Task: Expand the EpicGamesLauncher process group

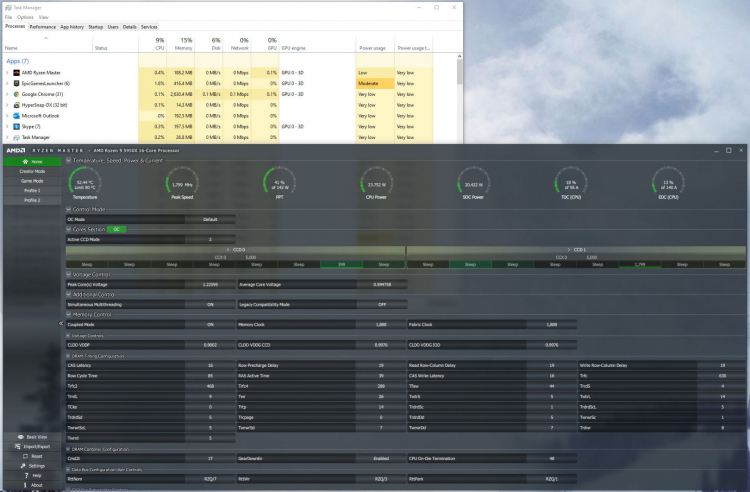Action: (x=7, y=84)
